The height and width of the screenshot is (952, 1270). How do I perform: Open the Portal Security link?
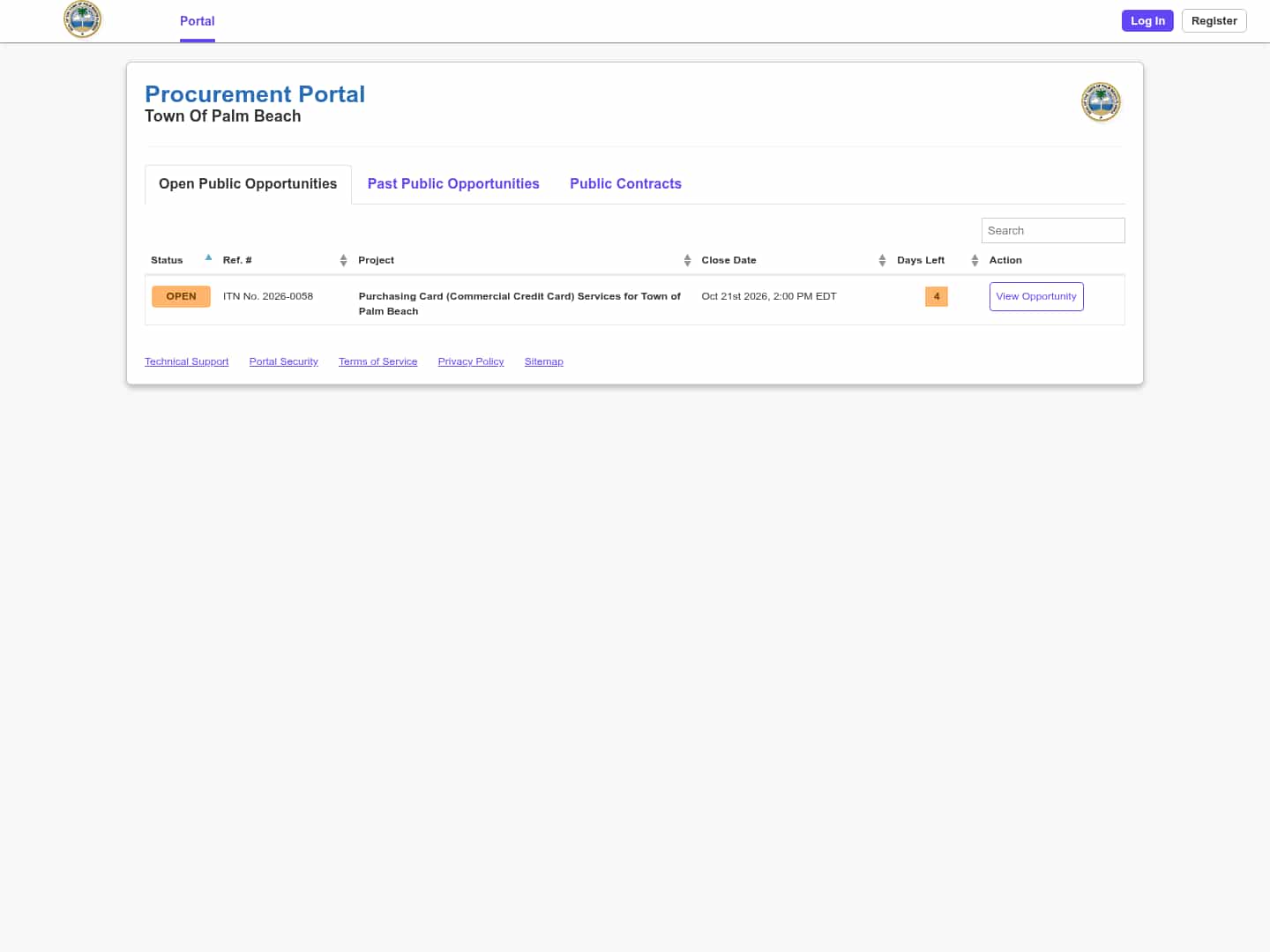click(283, 361)
